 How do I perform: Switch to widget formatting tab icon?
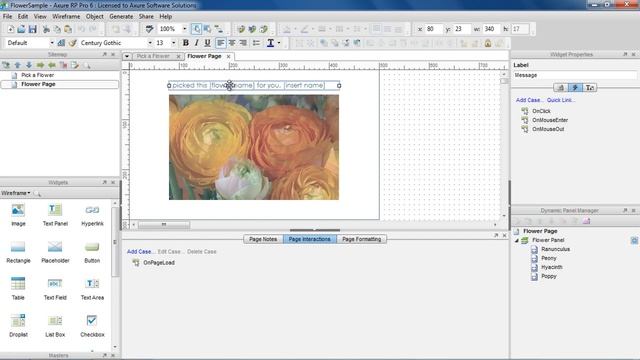click(590, 87)
